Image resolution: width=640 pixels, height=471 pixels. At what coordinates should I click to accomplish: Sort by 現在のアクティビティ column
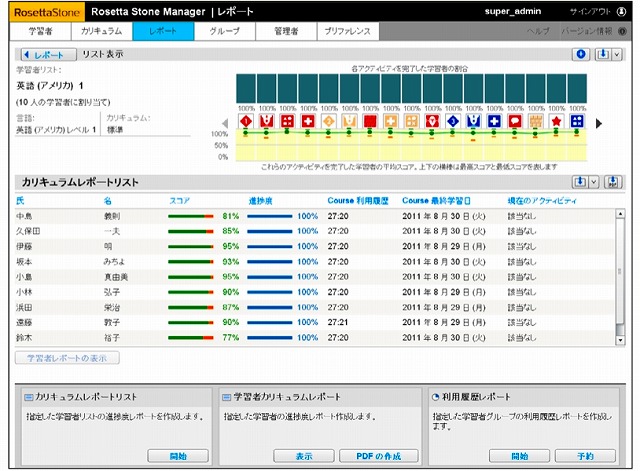pyautogui.click(x=542, y=200)
